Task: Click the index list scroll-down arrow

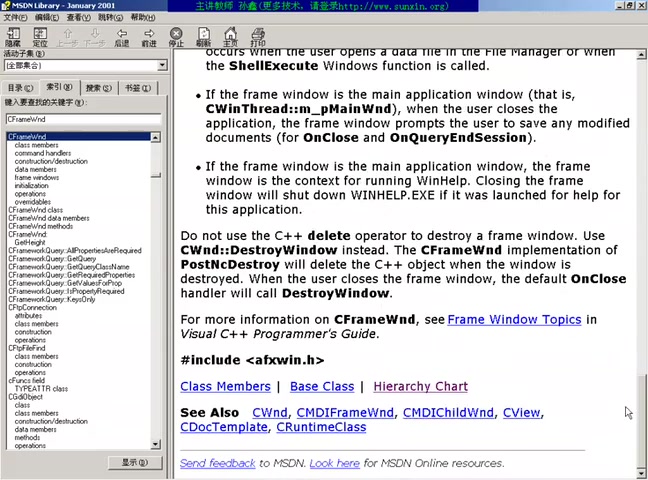Action: 155,444
